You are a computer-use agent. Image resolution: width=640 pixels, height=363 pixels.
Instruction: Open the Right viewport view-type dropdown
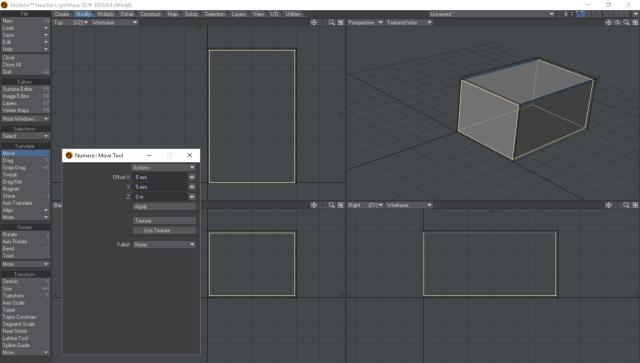(375, 205)
